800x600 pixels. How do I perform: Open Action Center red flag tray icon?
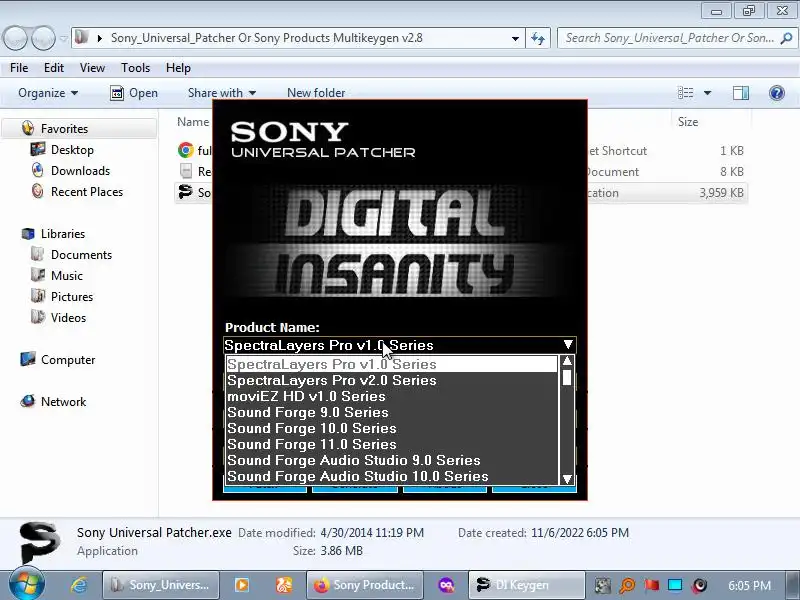pyautogui.click(x=651, y=585)
